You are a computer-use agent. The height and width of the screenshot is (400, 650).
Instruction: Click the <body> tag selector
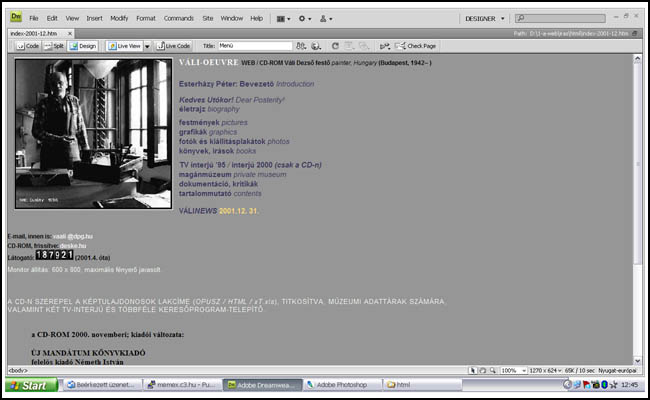(x=18, y=370)
